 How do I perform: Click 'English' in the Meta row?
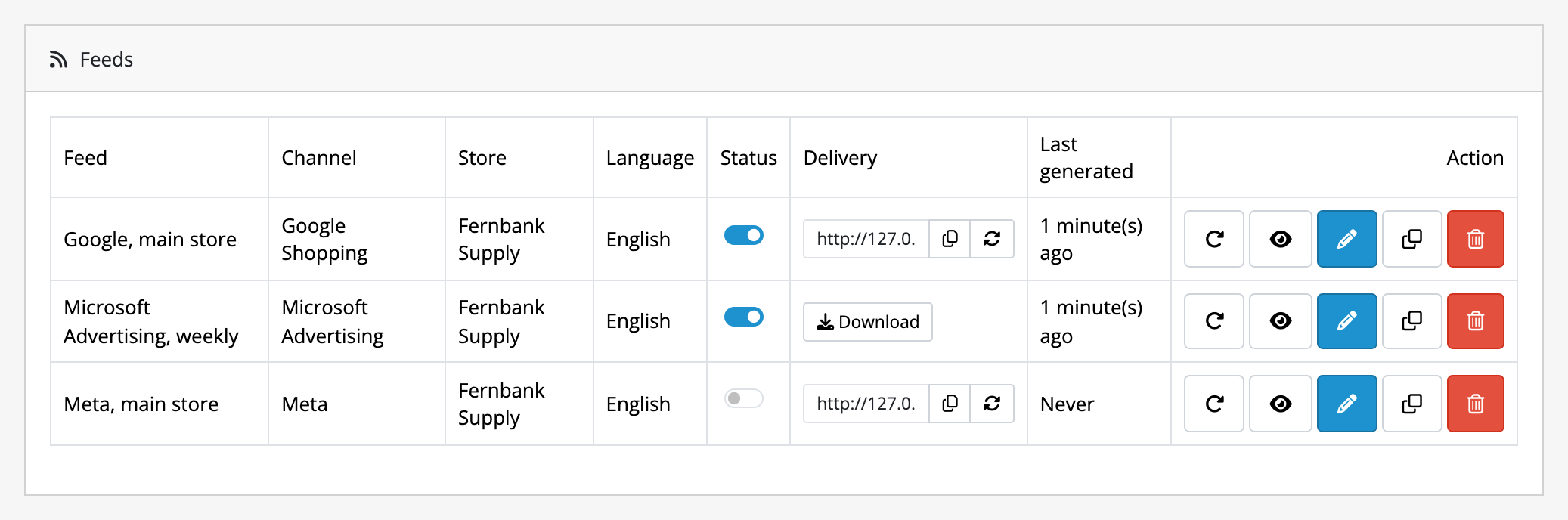[638, 404]
